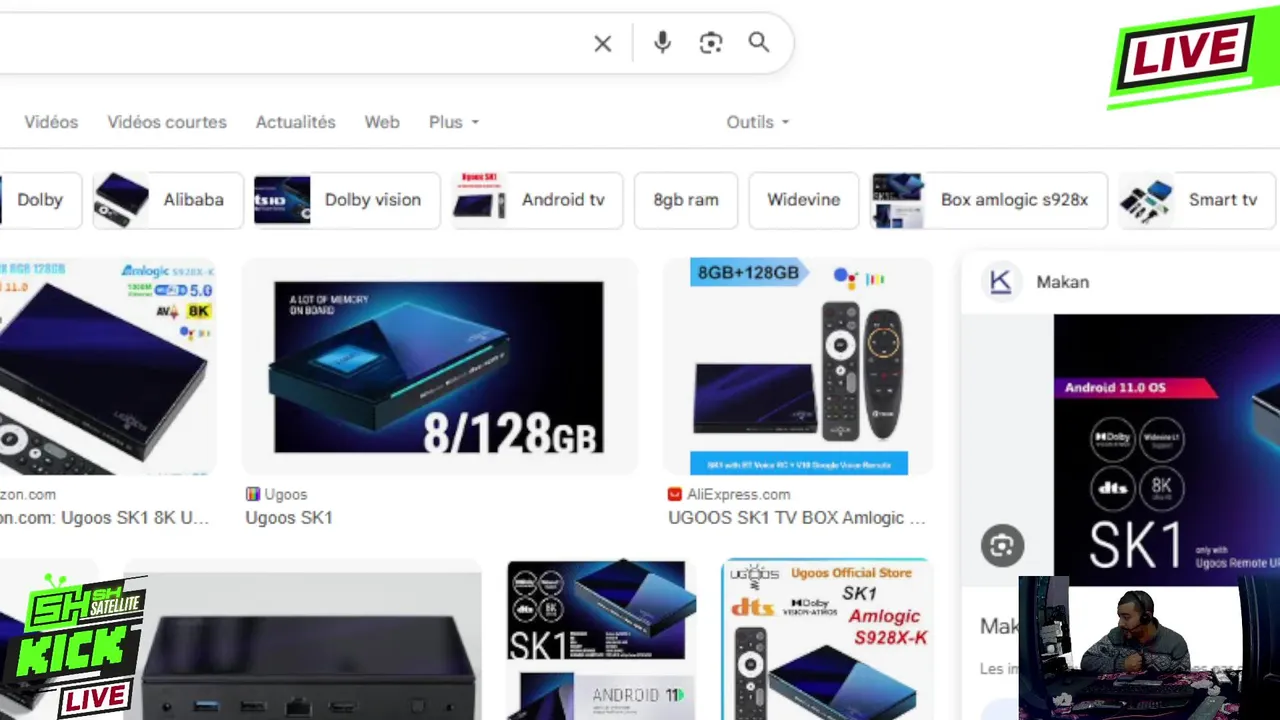Open the Makan source name

click(1062, 282)
